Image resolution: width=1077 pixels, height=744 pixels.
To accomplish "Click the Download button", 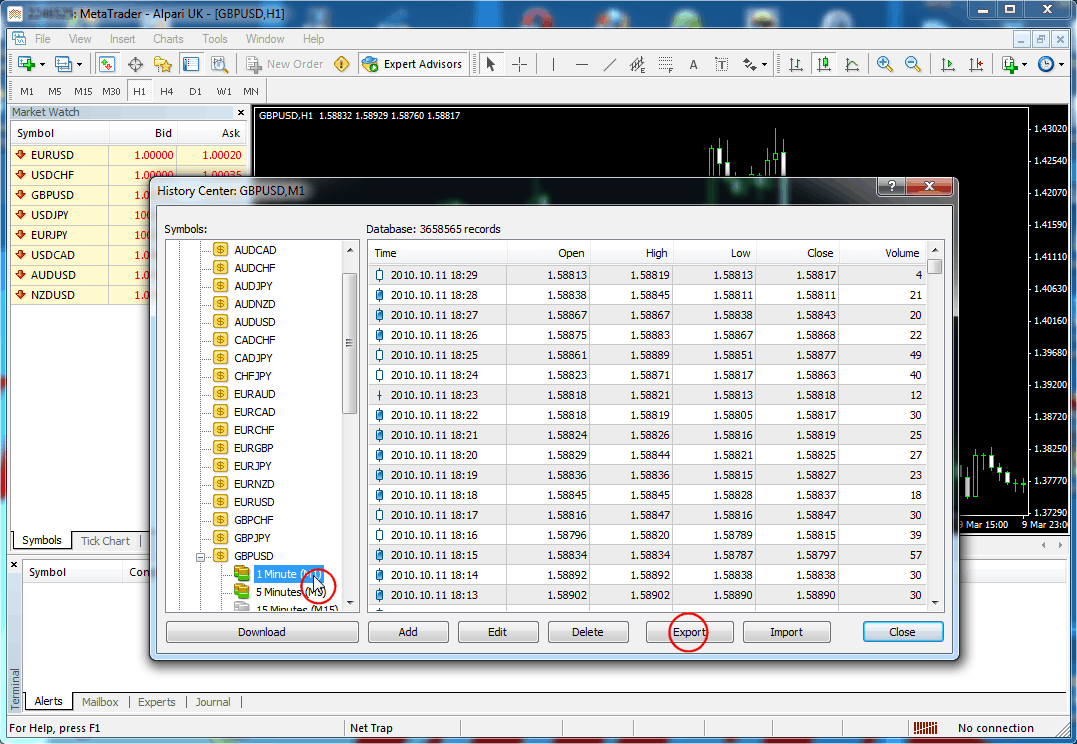I will (262, 632).
